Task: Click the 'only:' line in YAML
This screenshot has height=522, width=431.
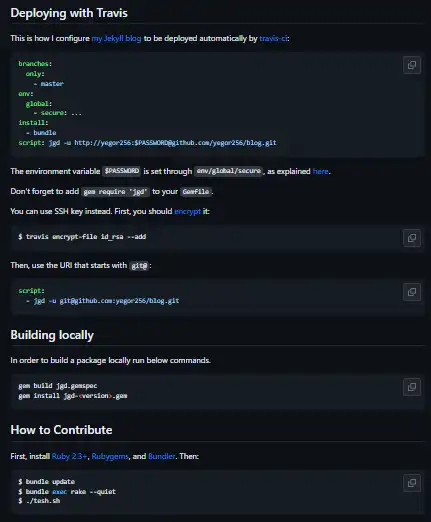Action: [x=35, y=74]
